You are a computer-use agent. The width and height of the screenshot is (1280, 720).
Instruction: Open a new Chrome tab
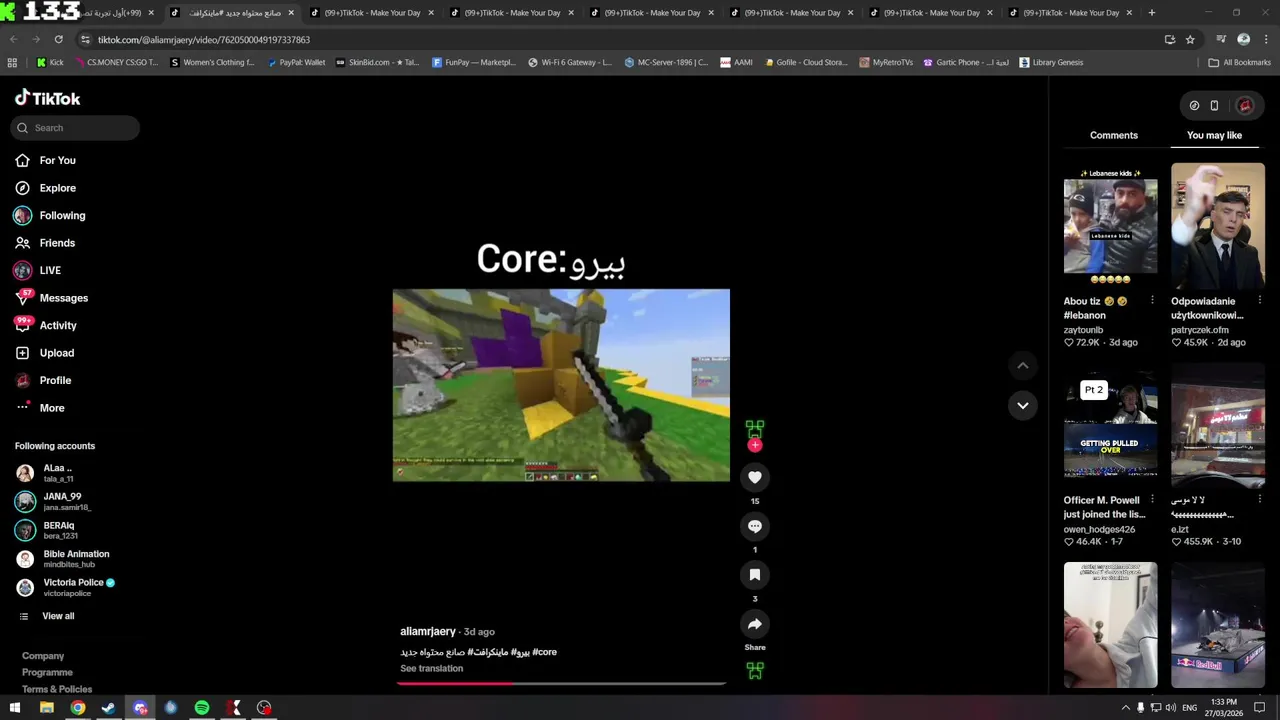(x=1151, y=13)
